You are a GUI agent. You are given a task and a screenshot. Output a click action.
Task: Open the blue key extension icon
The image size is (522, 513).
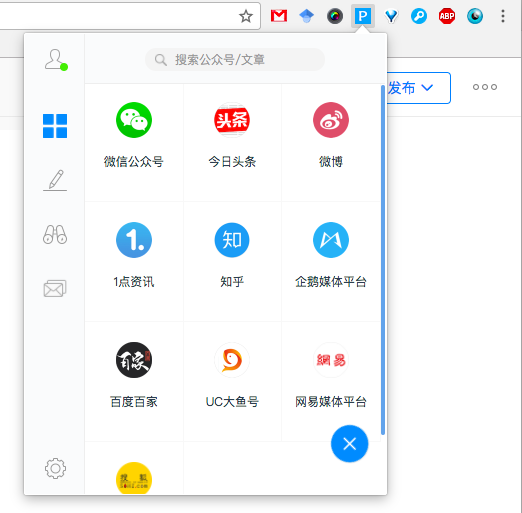(419, 16)
